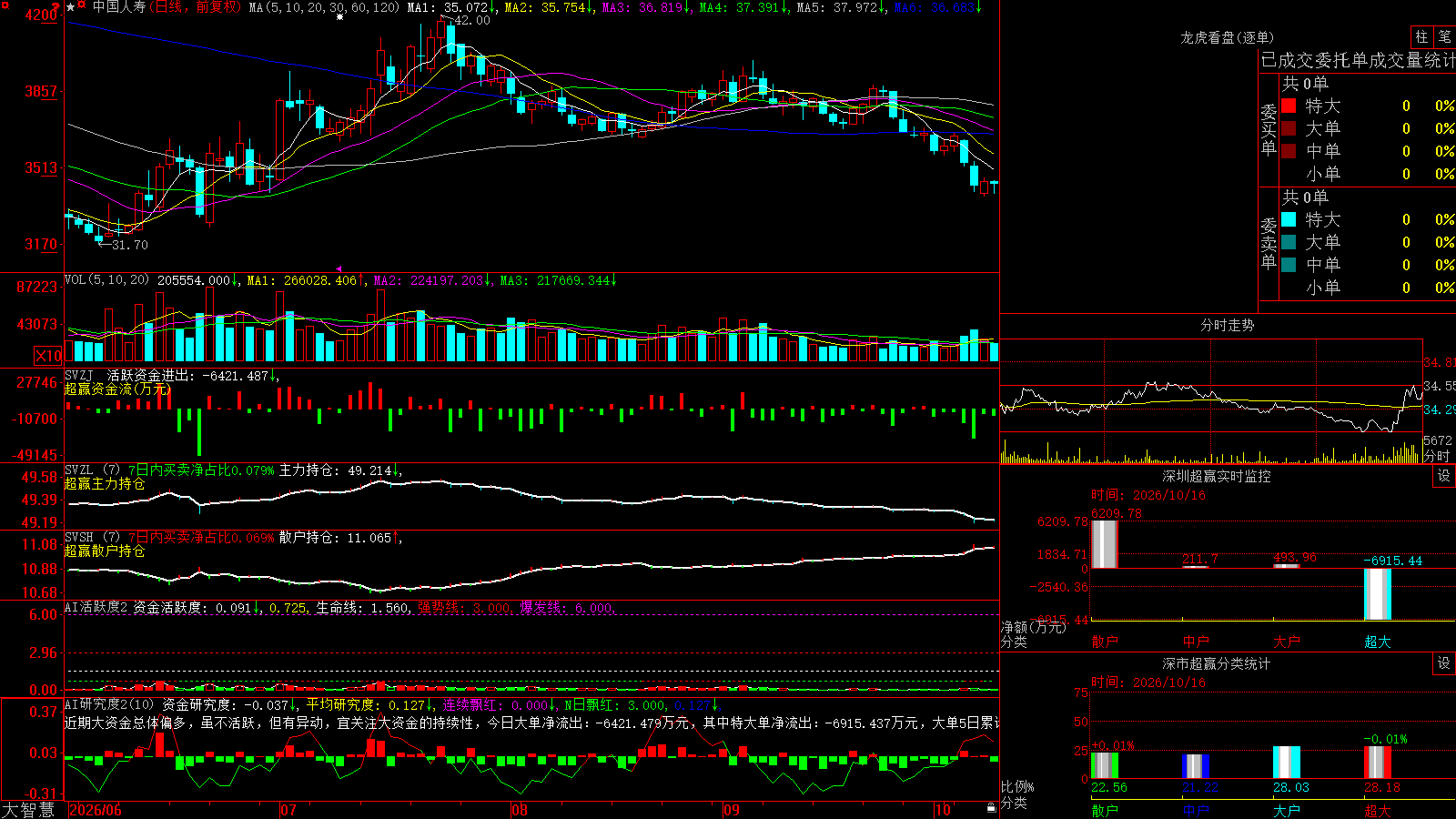Click the white starburst marker near MA parameters
The image size is (1456, 819).
pyautogui.click(x=339, y=16)
